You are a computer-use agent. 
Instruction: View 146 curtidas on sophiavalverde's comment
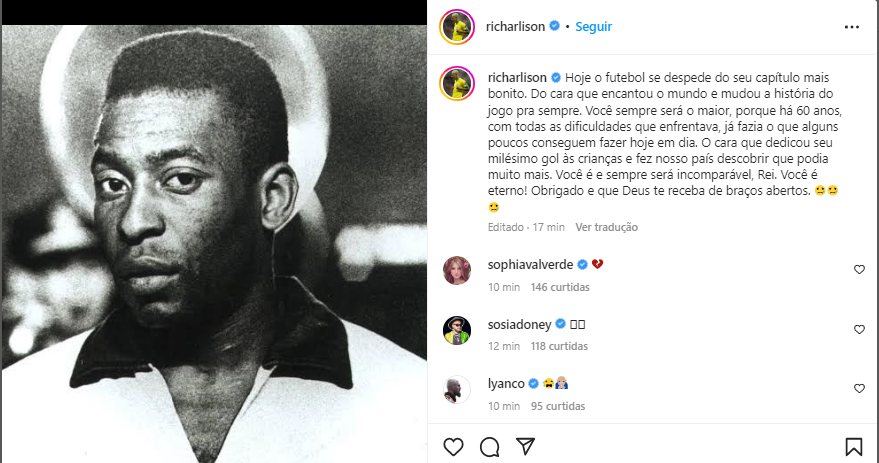coord(560,287)
